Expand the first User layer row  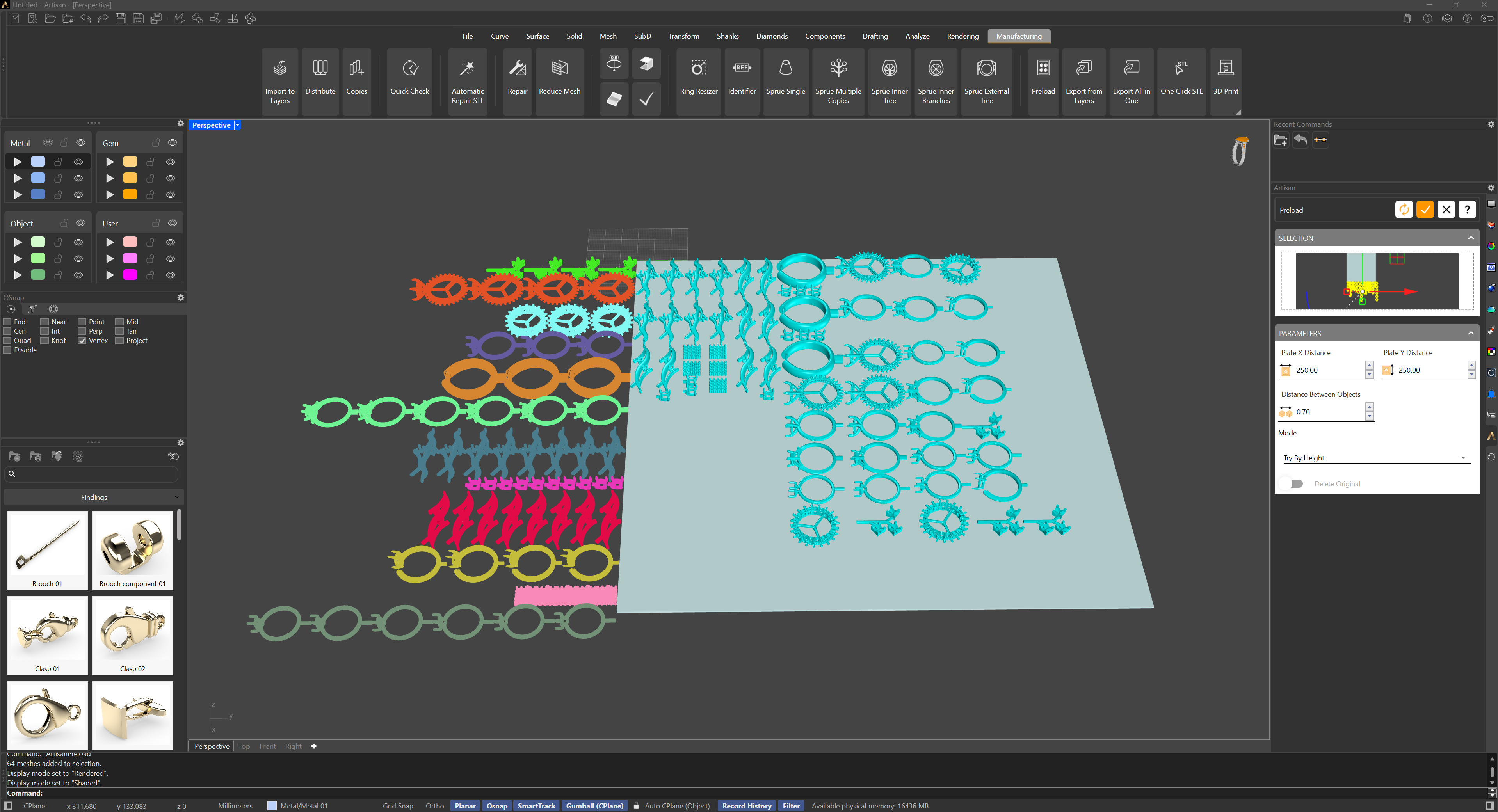coord(110,242)
